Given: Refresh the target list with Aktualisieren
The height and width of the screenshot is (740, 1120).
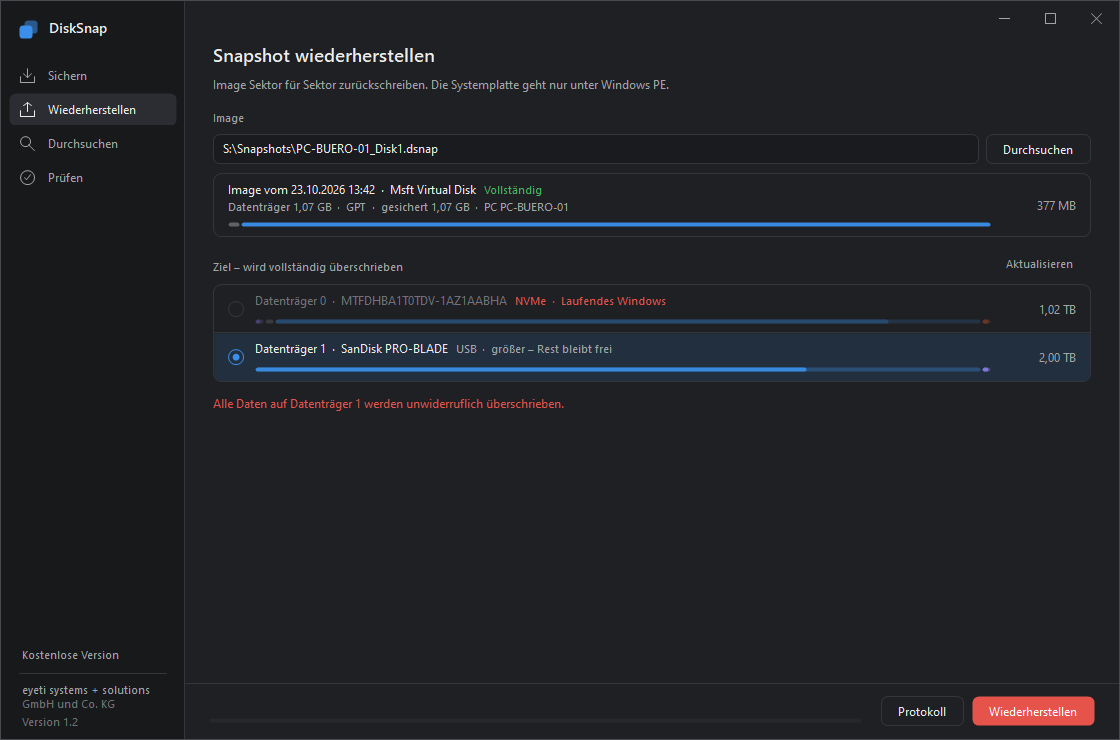Looking at the screenshot, I should pos(1039,264).
